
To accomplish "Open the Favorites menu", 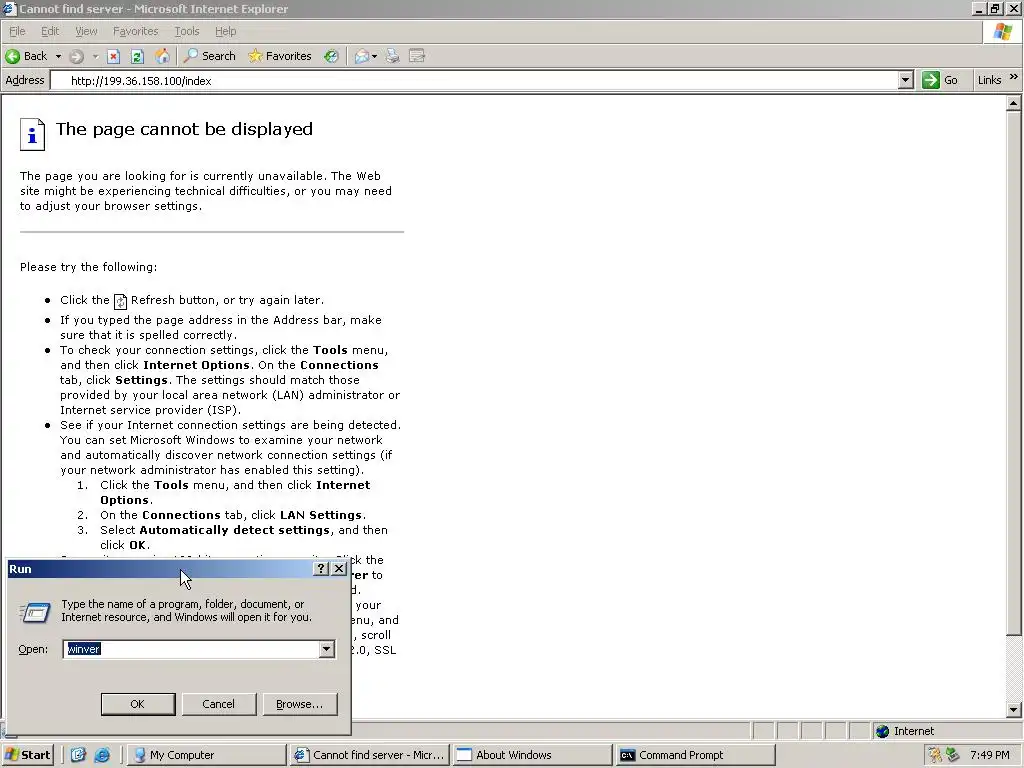I will pos(135,31).
